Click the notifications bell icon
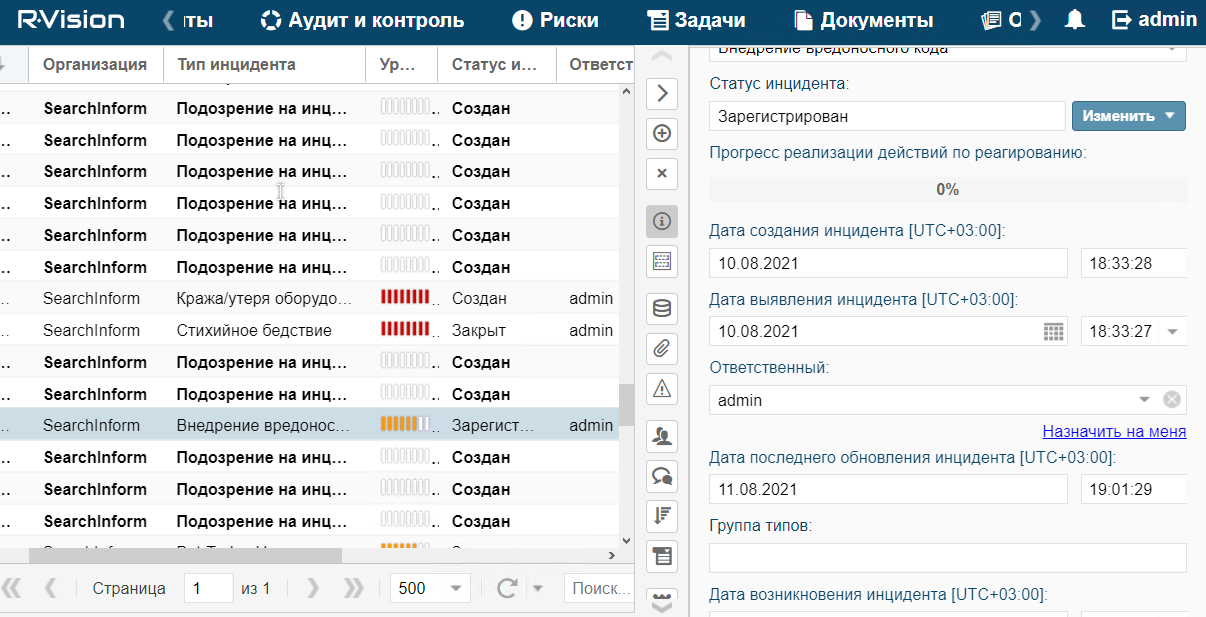 coord(1075,20)
